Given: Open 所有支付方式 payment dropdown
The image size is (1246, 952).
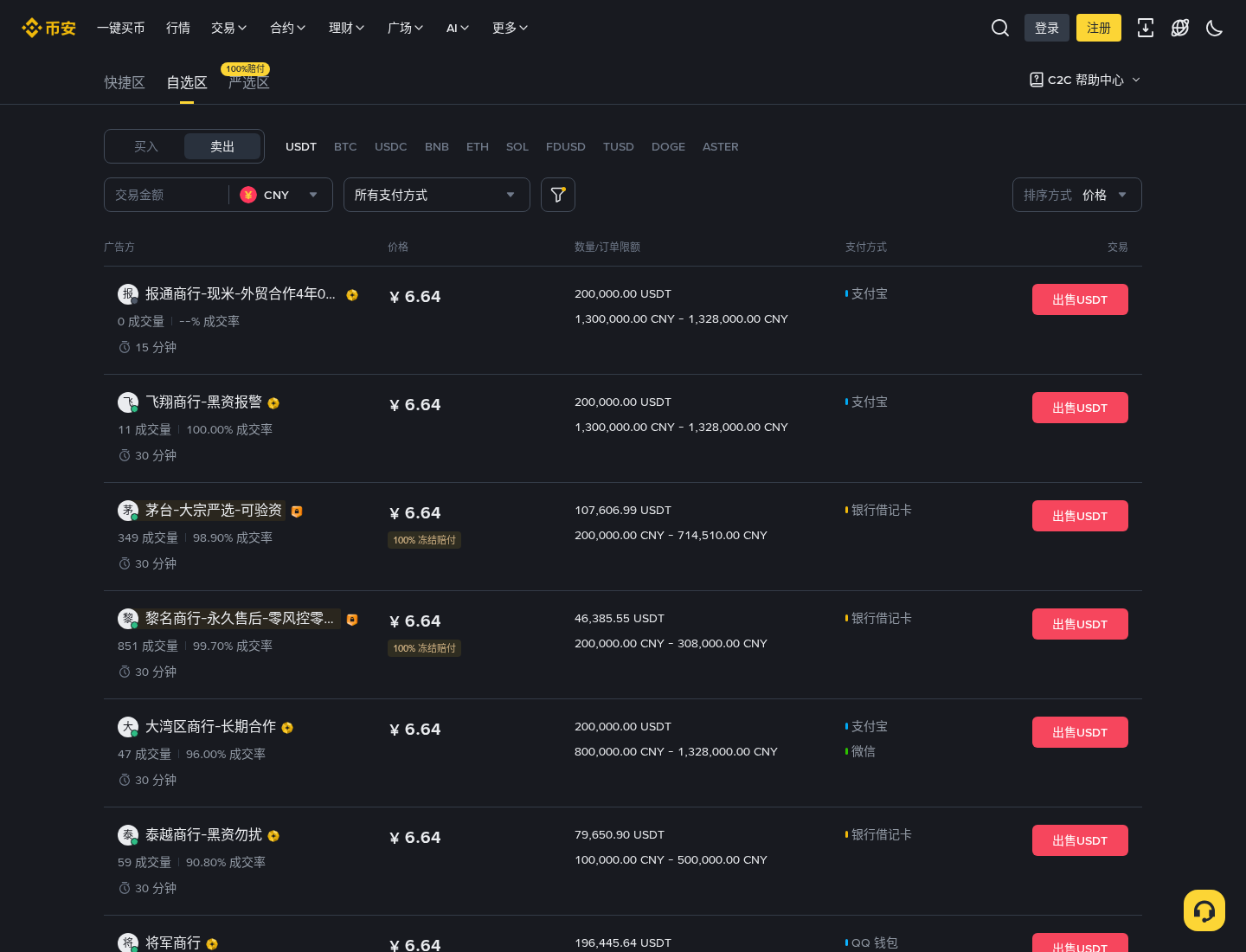Looking at the screenshot, I should [437, 195].
